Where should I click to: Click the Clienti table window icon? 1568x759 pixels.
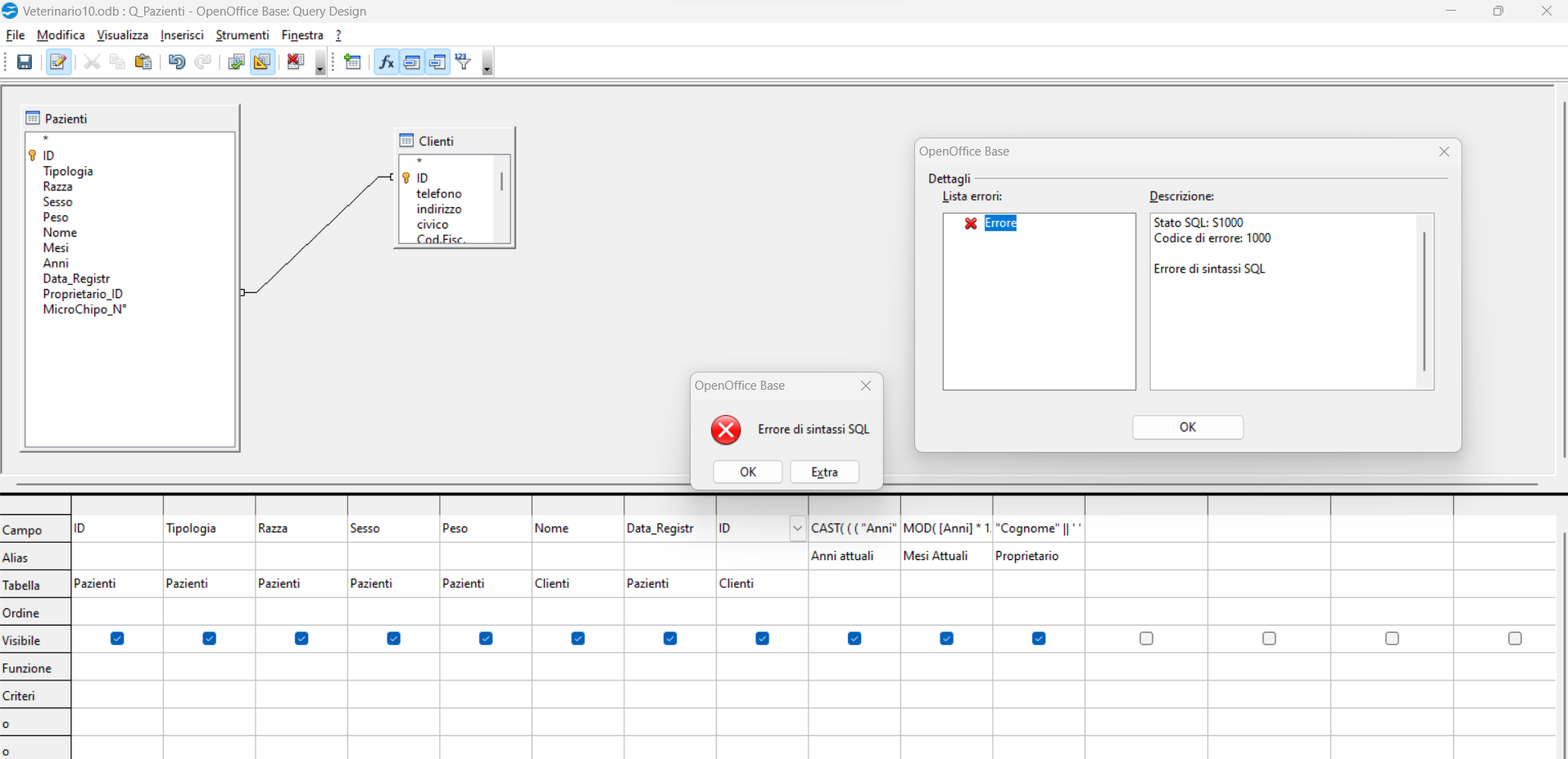click(406, 141)
